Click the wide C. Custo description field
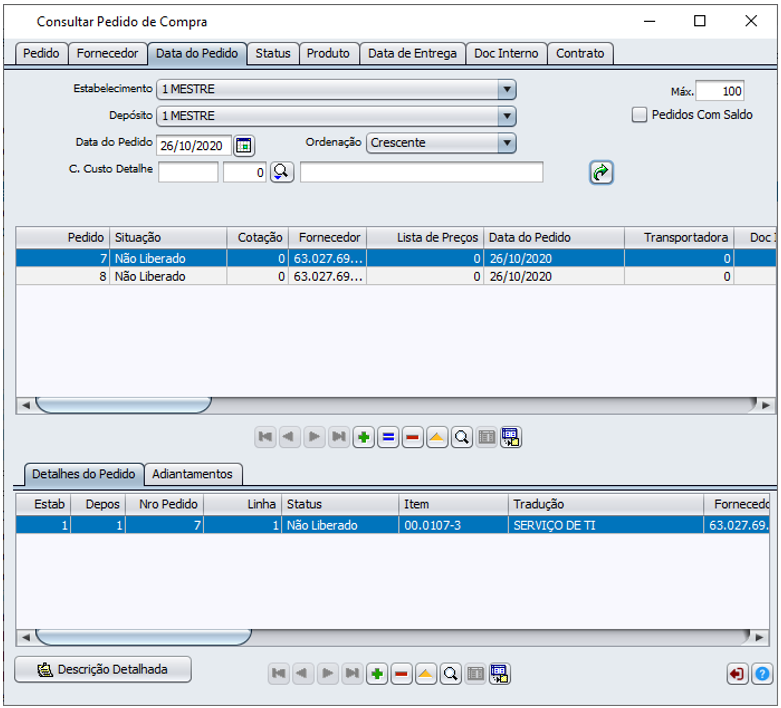 (421, 172)
